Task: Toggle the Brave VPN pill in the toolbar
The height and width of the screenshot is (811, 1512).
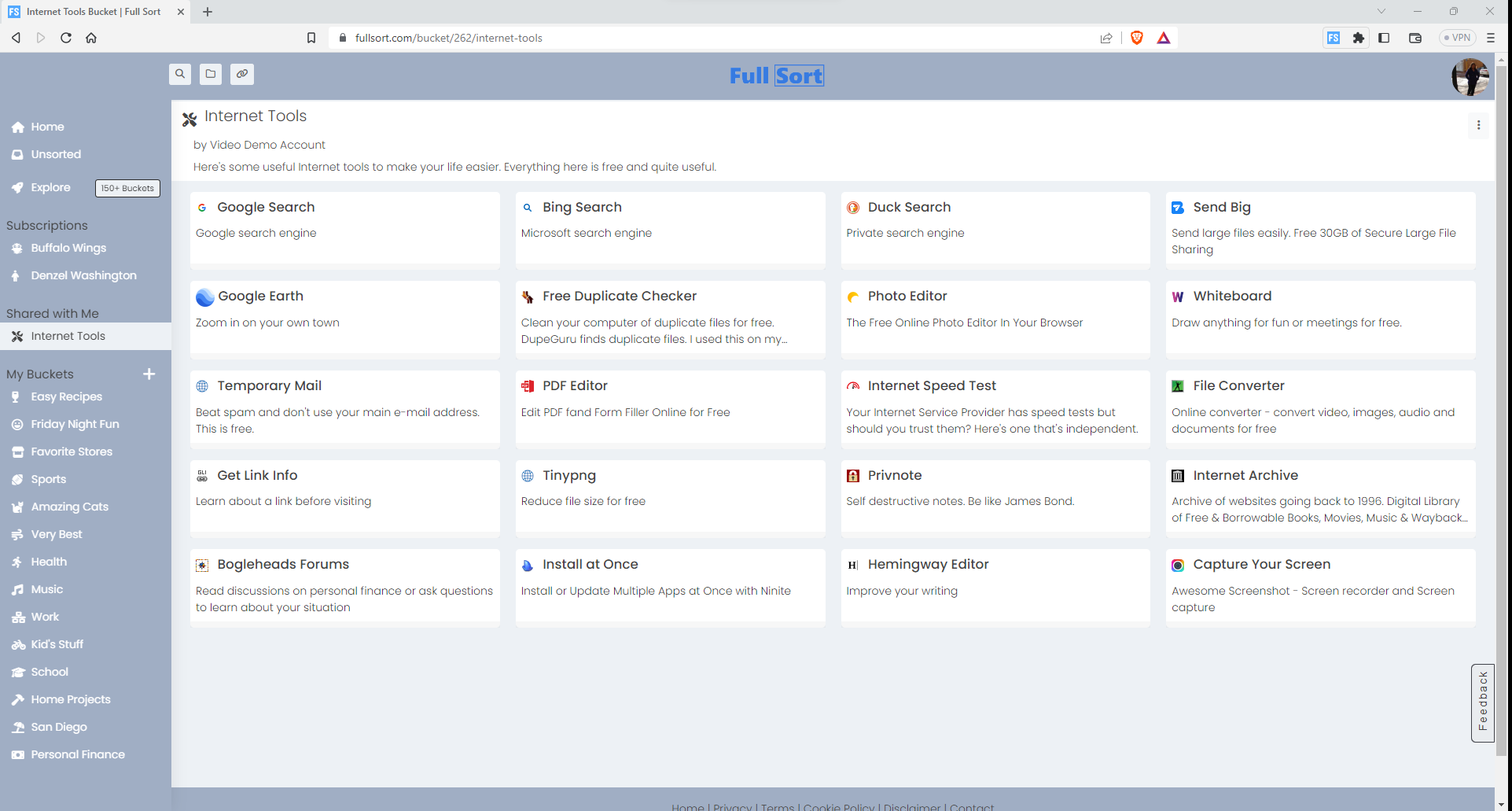Action: [1456, 37]
